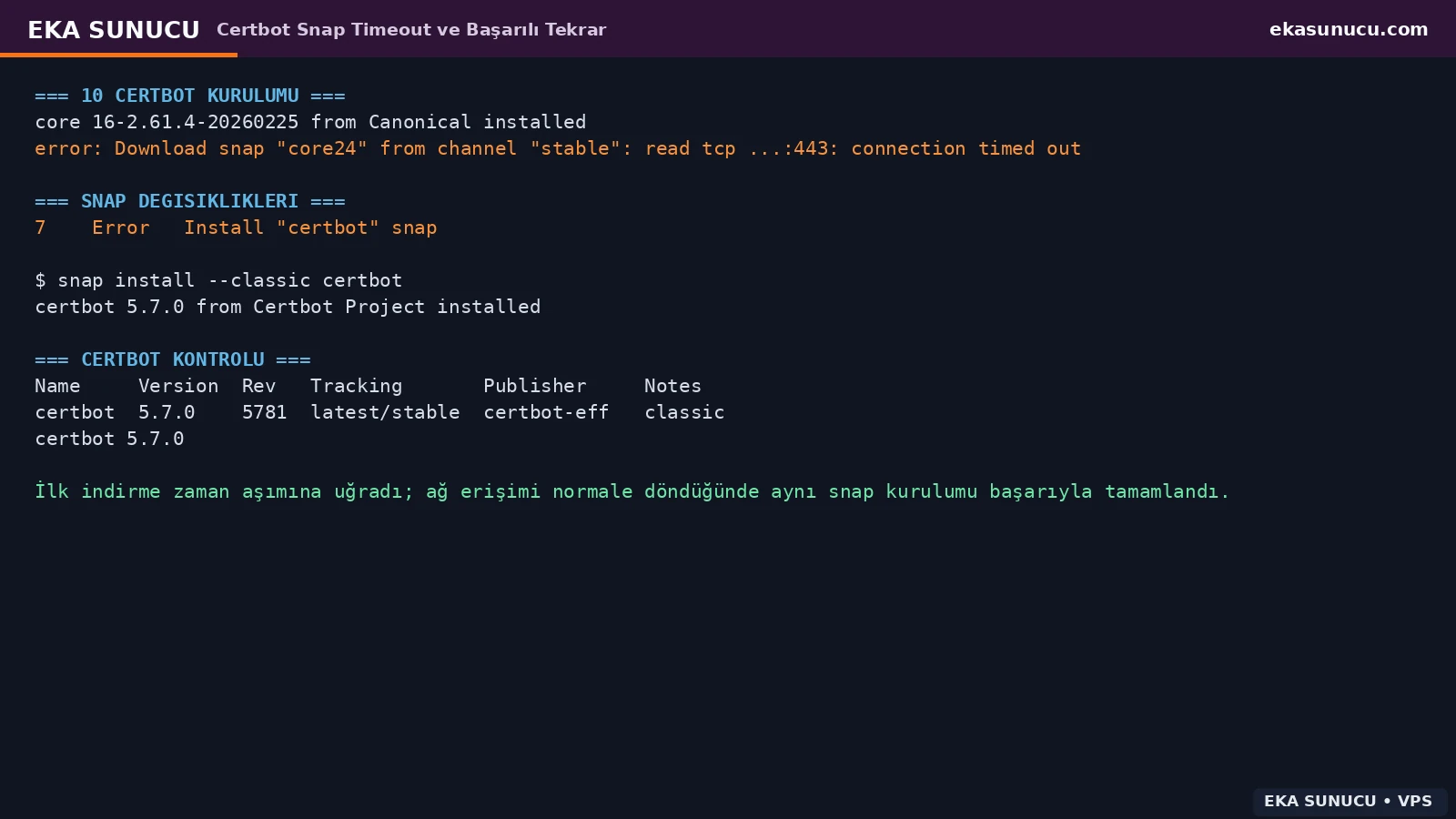Click the Notes column header
This screenshot has width=1456, height=819.
[x=672, y=386]
